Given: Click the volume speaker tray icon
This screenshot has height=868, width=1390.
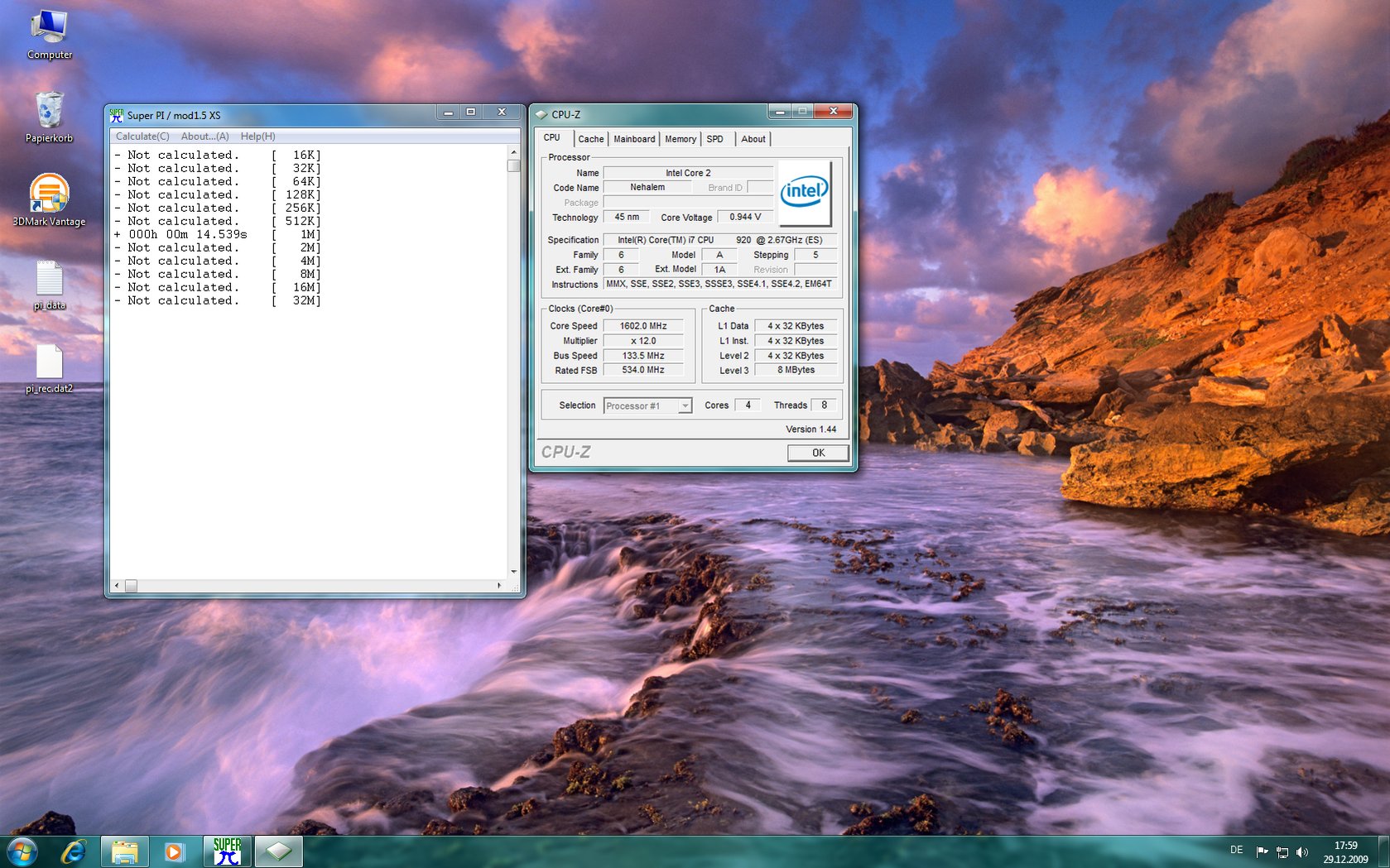Looking at the screenshot, I should point(1302,851).
